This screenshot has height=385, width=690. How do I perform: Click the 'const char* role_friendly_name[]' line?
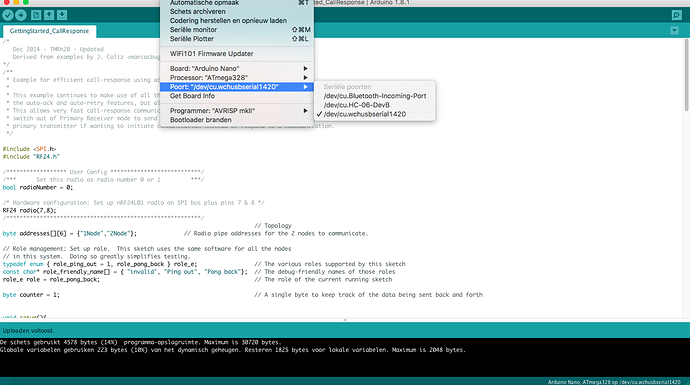pos(125,271)
